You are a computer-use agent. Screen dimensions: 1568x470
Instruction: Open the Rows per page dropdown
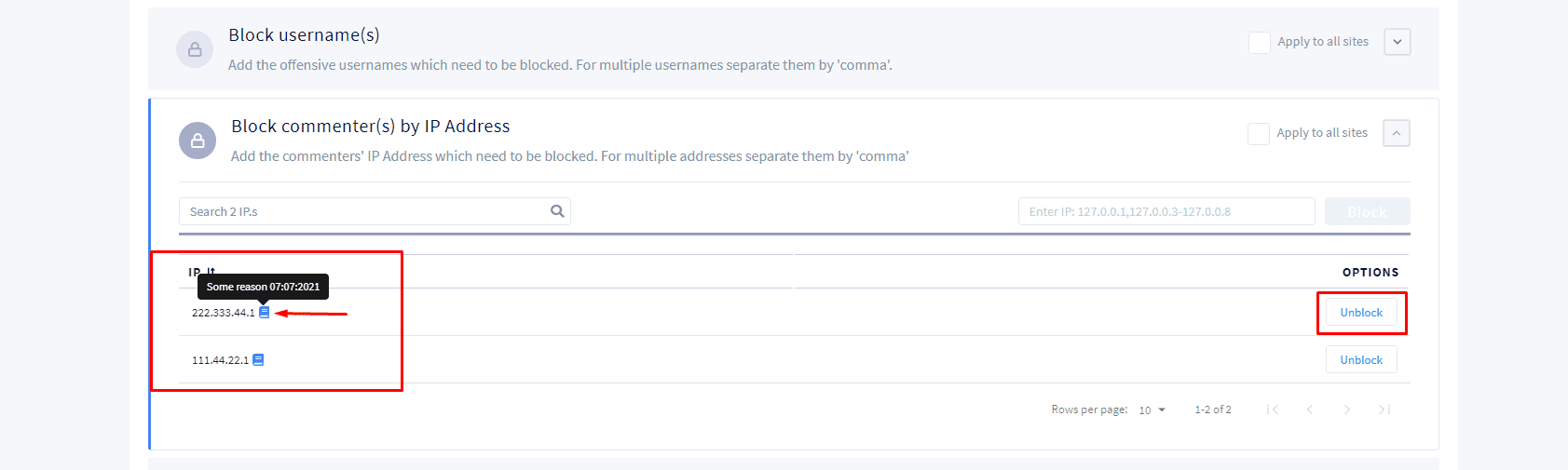click(x=1152, y=410)
